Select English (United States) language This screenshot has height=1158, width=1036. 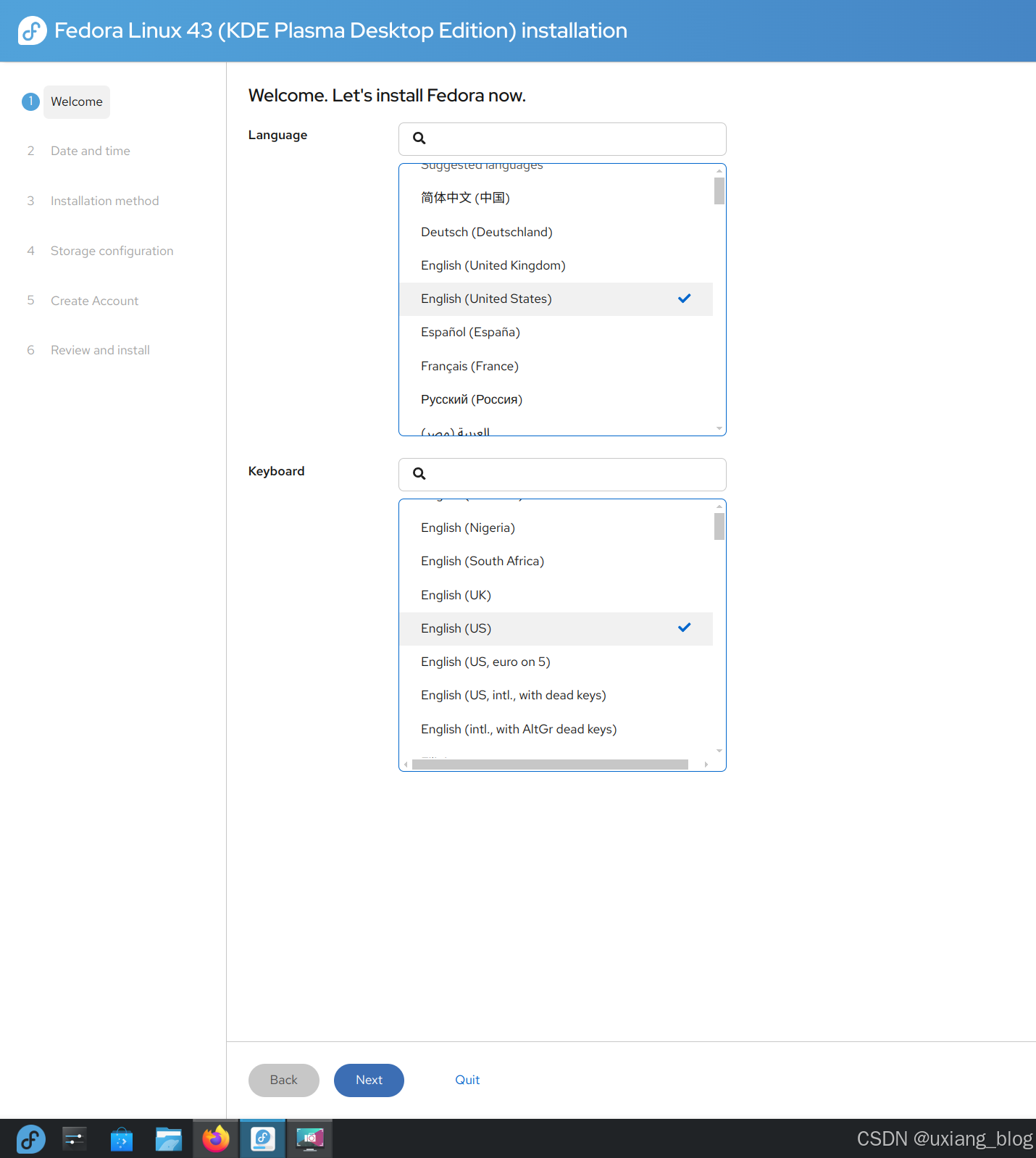click(556, 299)
